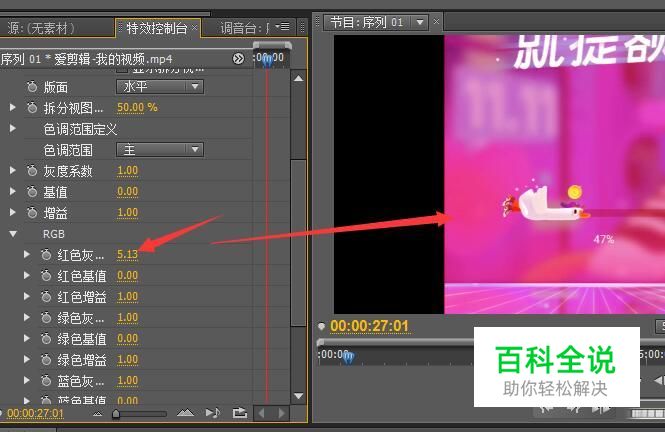Expand the 绿色增益 property

tap(27, 360)
